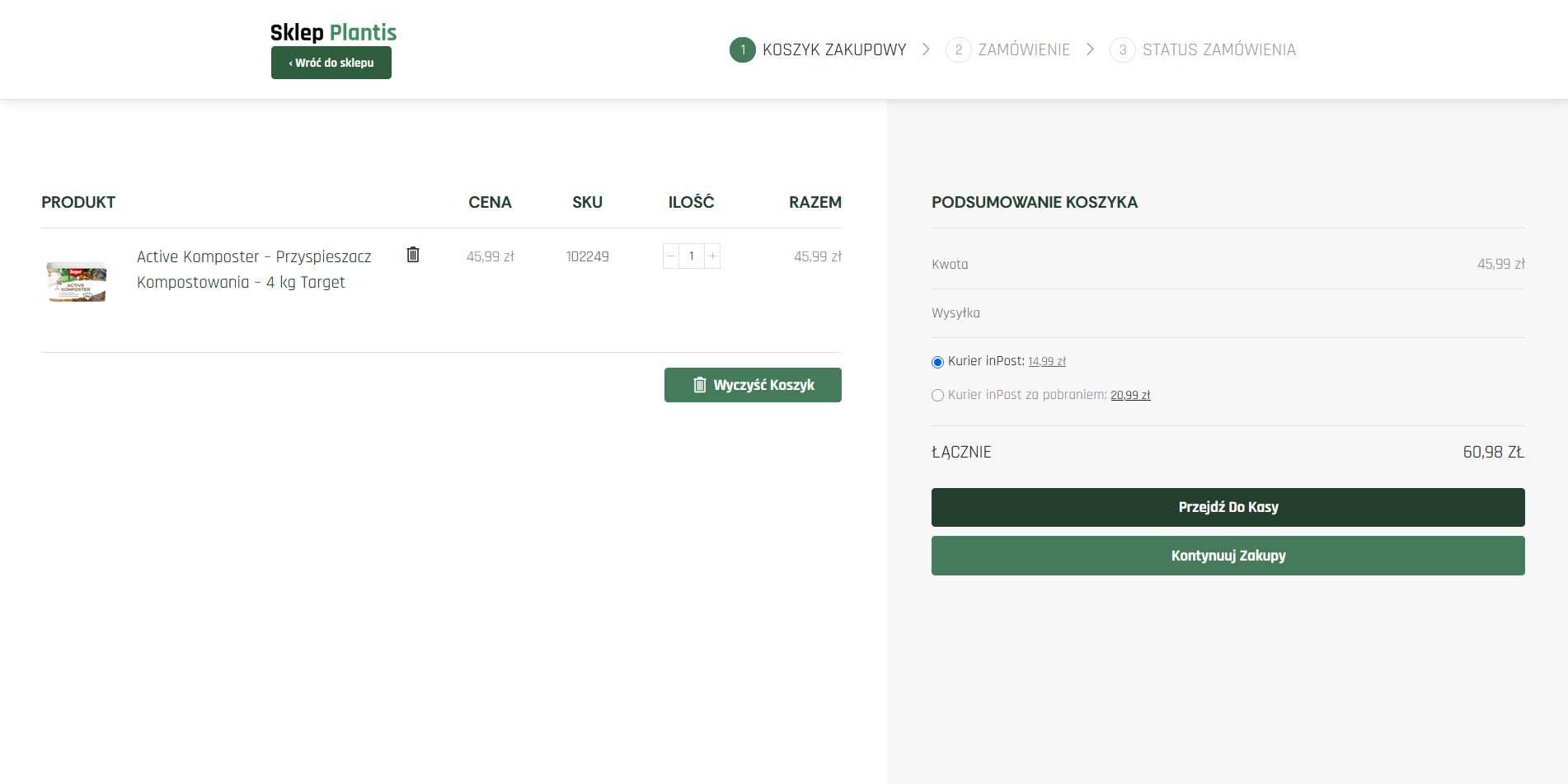Open the Active Komposter product thumbnail
This screenshot has height=784, width=1568.
(77, 281)
